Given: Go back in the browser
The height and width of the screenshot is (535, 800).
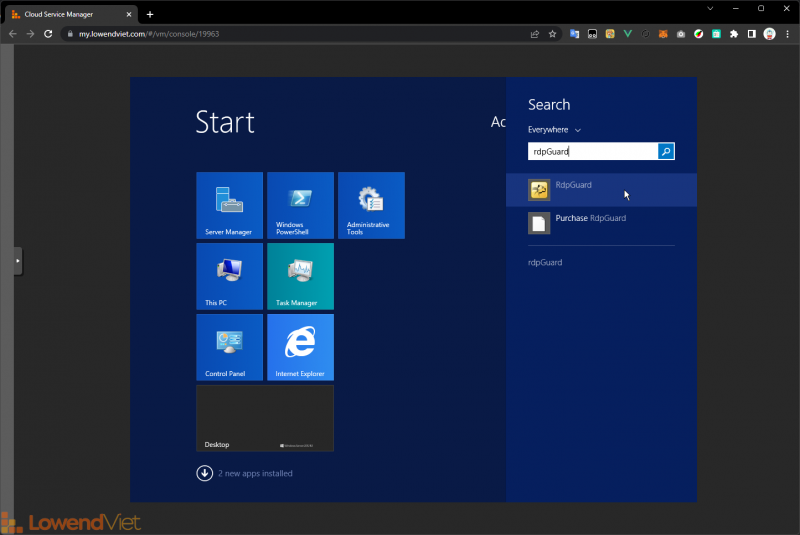Looking at the screenshot, I should pos(13,34).
